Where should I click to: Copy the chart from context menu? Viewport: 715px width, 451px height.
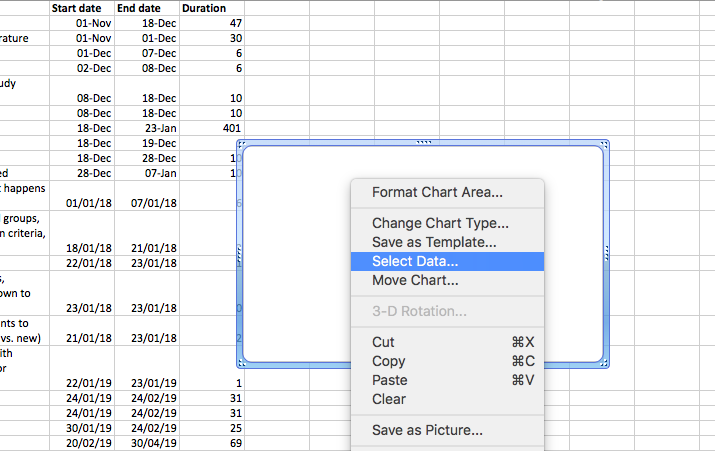click(388, 361)
